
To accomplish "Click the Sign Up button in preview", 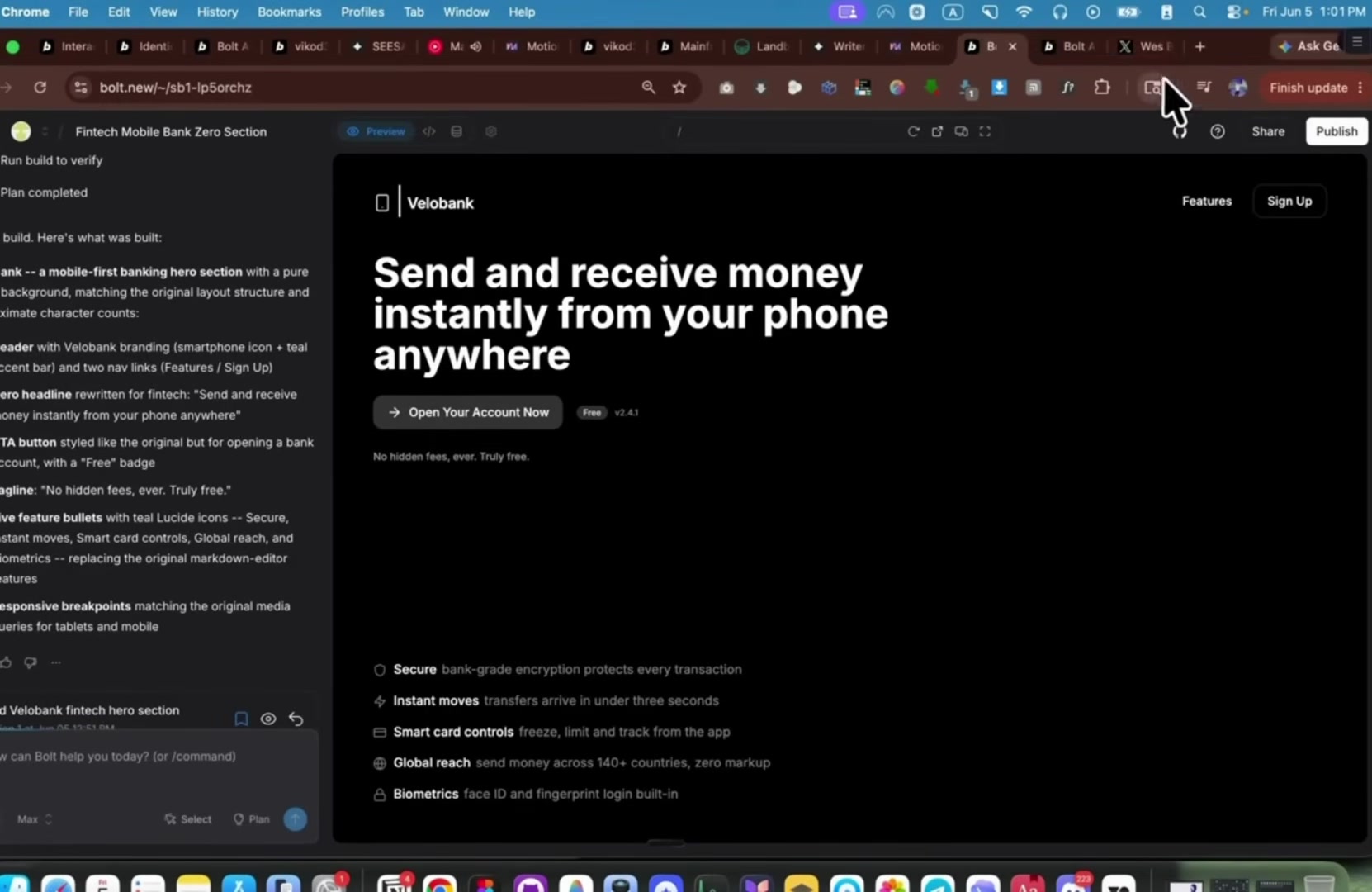I will pyautogui.click(x=1289, y=202).
